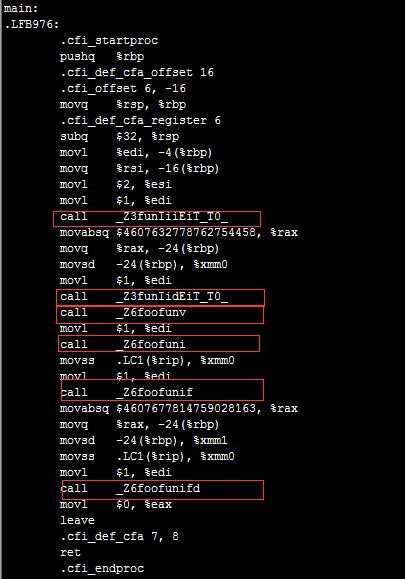Click the movl $0, %eax line
The image size is (405, 579).
[116, 504]
